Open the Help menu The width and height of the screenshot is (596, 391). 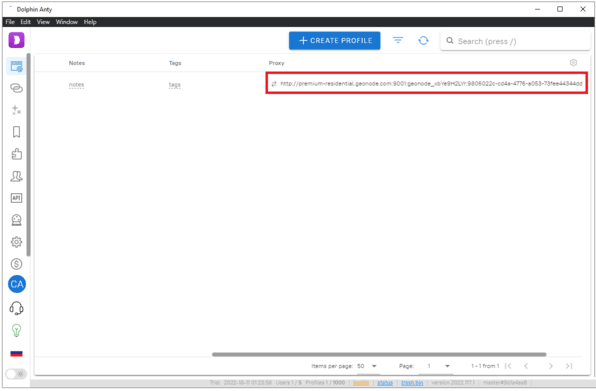[90, 22]
